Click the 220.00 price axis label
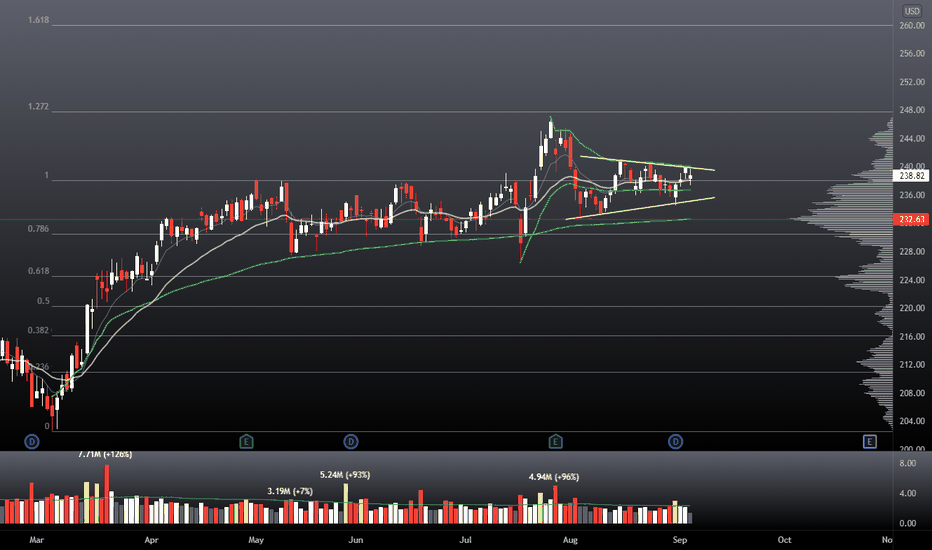The height and width of the screenshot is (550, 932). click(912, 308)
